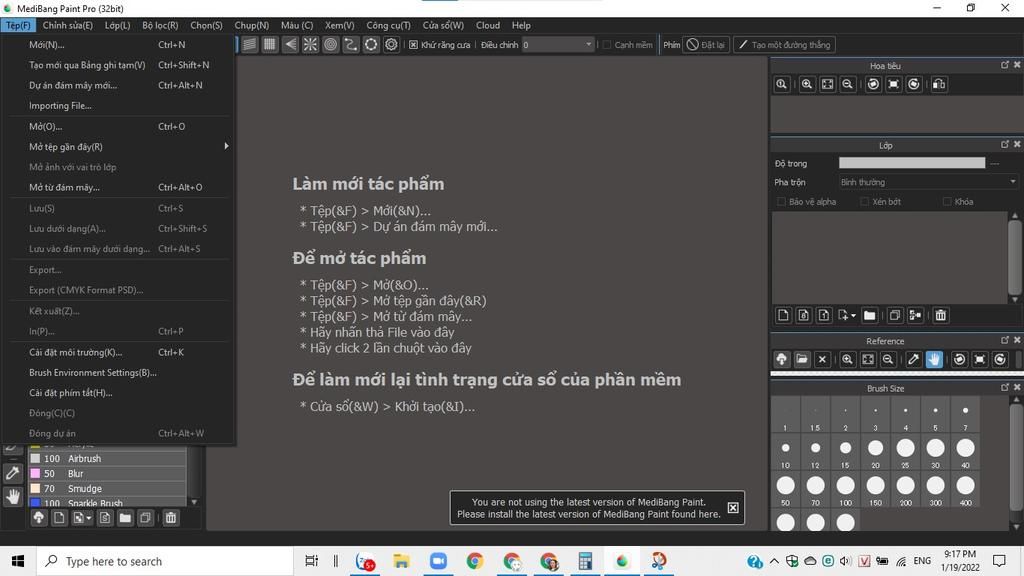
Task: Expand the Mở tệp gần đây submenu
Action: (119, 147)
